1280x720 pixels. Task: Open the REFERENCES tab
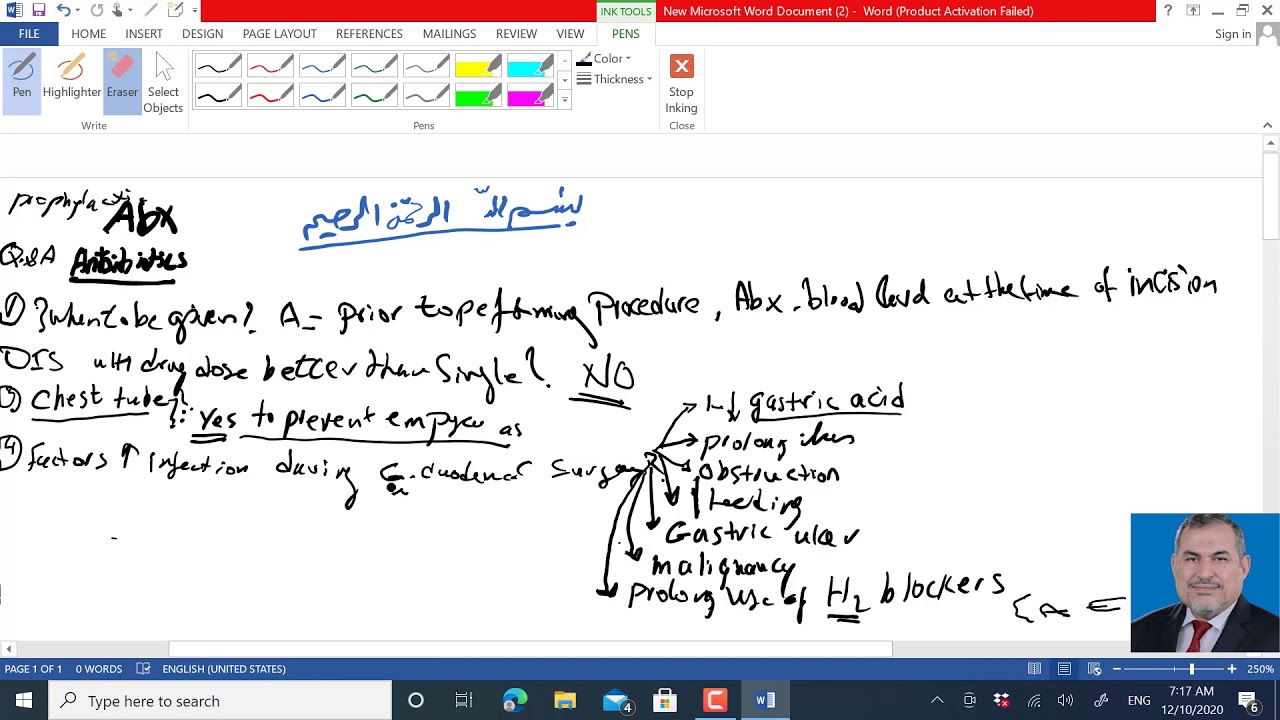[369, 34]
